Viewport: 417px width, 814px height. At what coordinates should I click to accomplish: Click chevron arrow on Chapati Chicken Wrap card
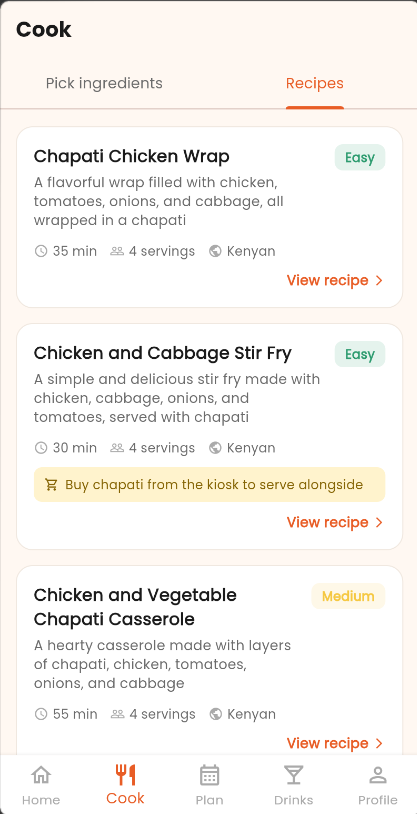click(379, 280)
